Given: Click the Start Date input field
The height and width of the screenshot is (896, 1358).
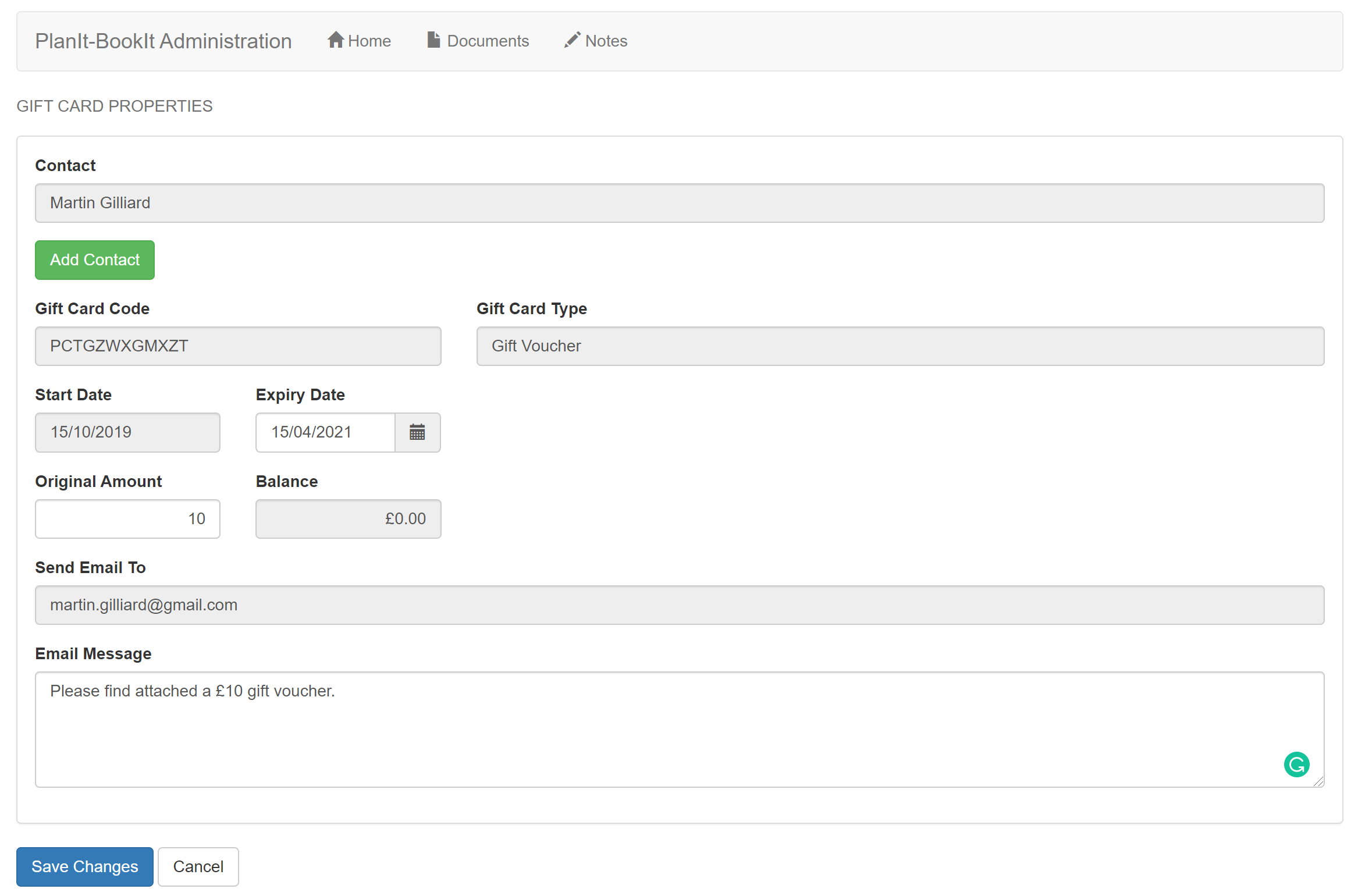Looking at the screenshot, I should (128, 431).
